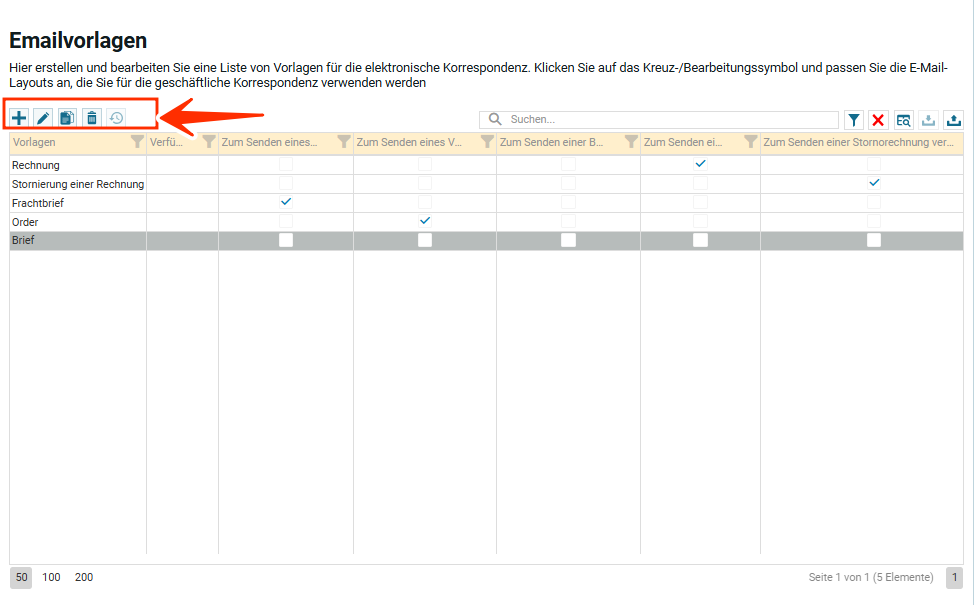This screenshot has width=974, height=605.
Task: Open filter for 'Zum Senden einer B...' column
Action: (x=631, y=143)
